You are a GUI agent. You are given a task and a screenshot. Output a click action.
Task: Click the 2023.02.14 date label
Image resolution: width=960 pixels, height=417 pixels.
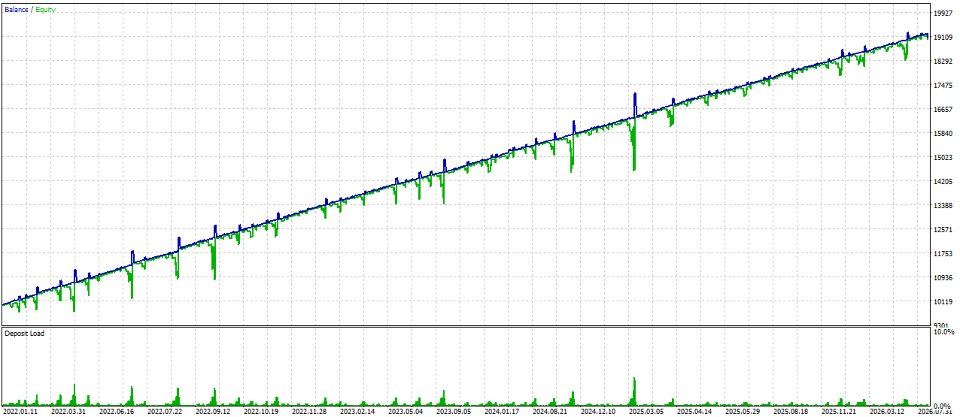tap(357, 411)
